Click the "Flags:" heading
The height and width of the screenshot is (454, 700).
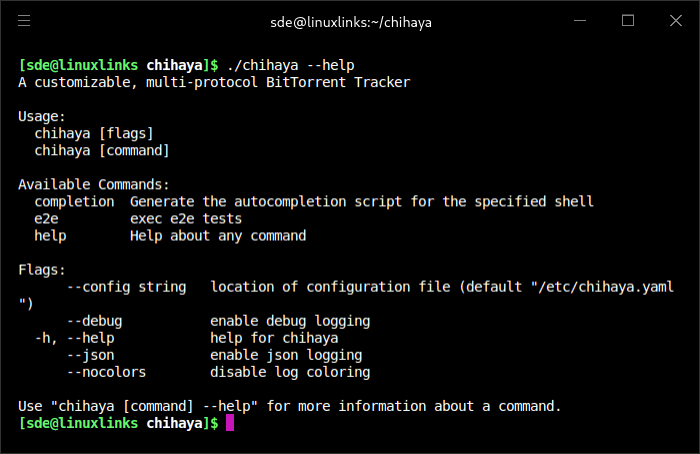click(x=42, y=269)
